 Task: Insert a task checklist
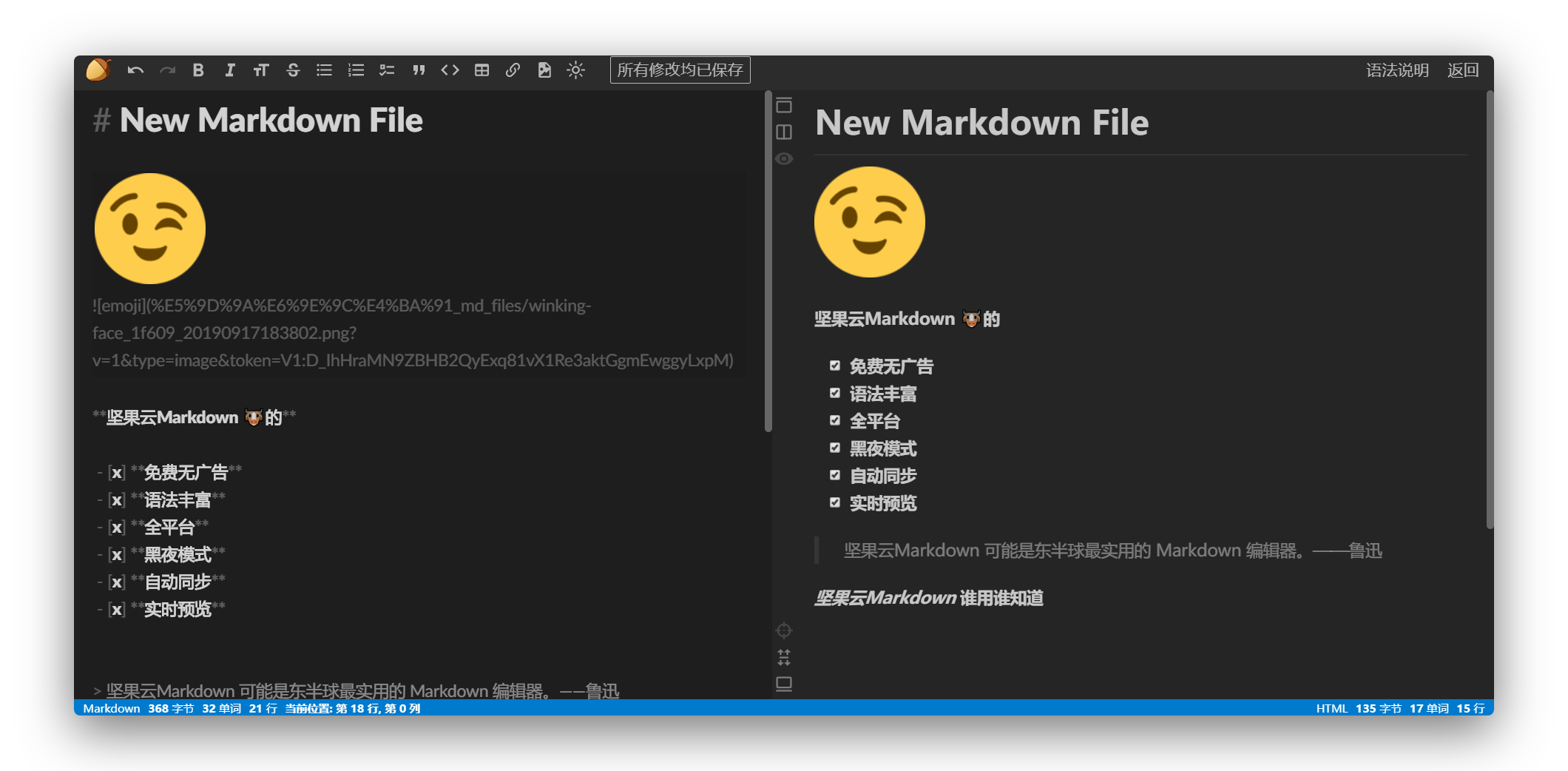387,70
